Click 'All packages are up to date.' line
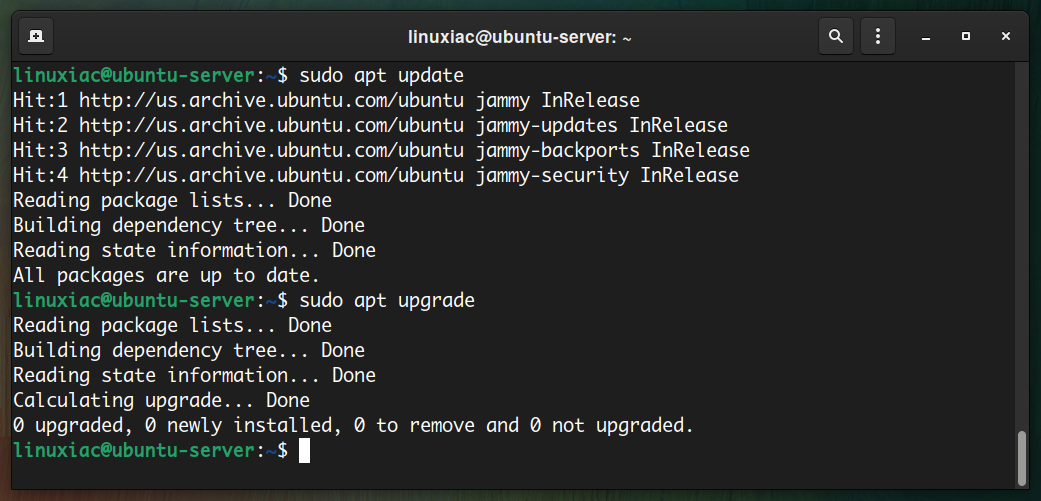This screenshot has width=1041, height=501. coord(167,275)
